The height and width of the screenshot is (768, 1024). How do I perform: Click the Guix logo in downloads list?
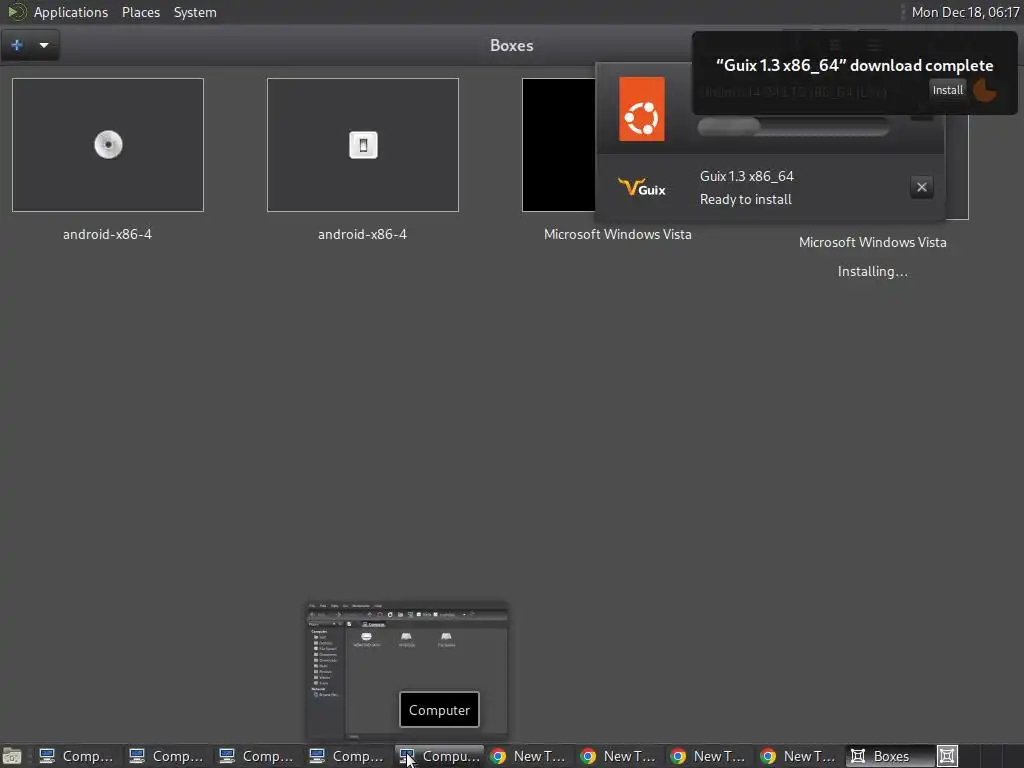click(x=641, y=188)
